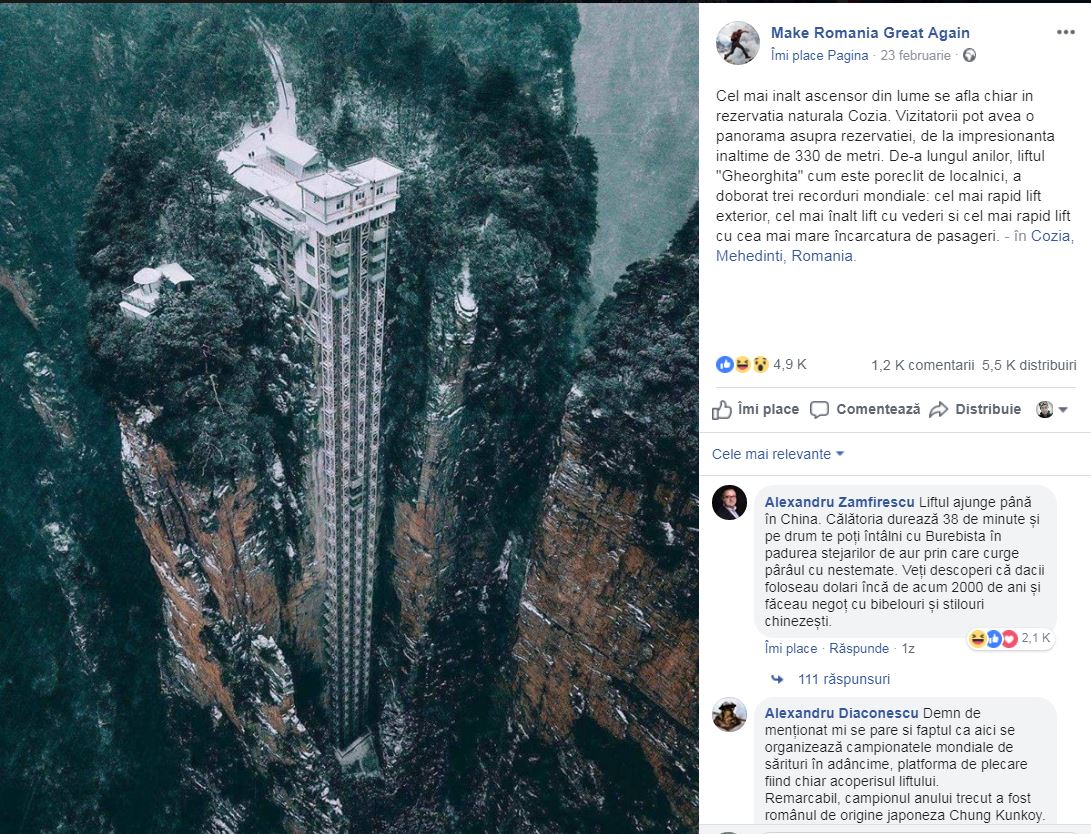Click the elevator photo
This screenshot has height=834, width=1091.
coord(349,417)
